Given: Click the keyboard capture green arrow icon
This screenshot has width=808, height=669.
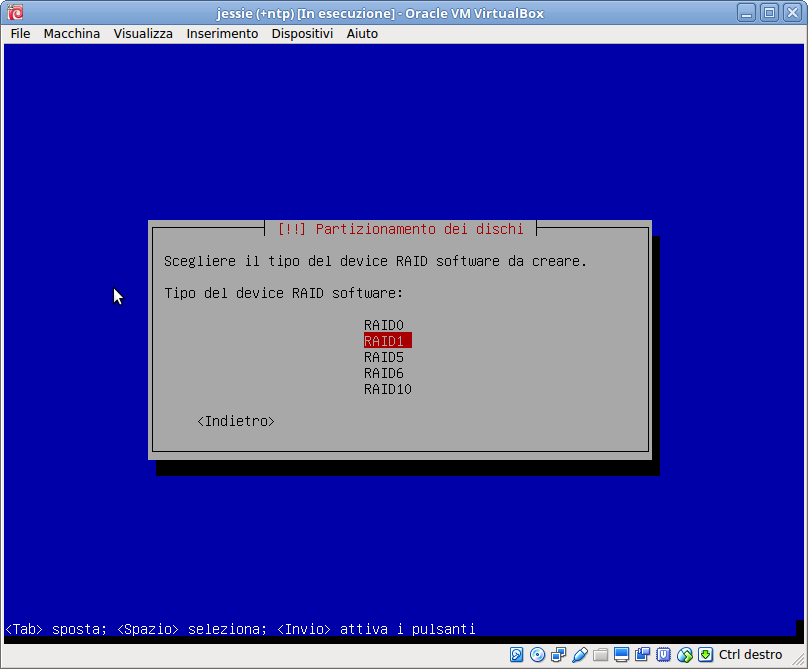Looking at the screenshot, I should point(705,655).
